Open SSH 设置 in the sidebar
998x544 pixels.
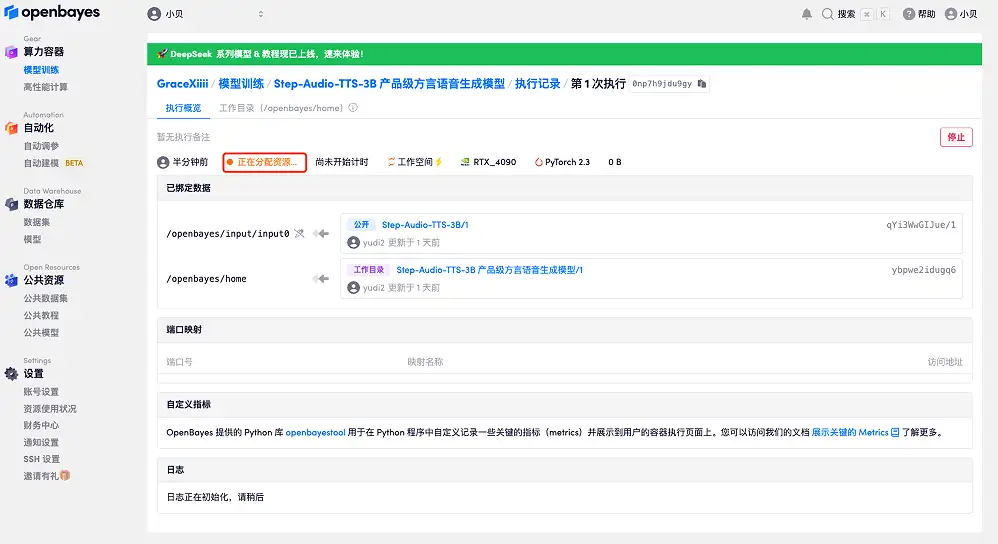tap(41, 459)
